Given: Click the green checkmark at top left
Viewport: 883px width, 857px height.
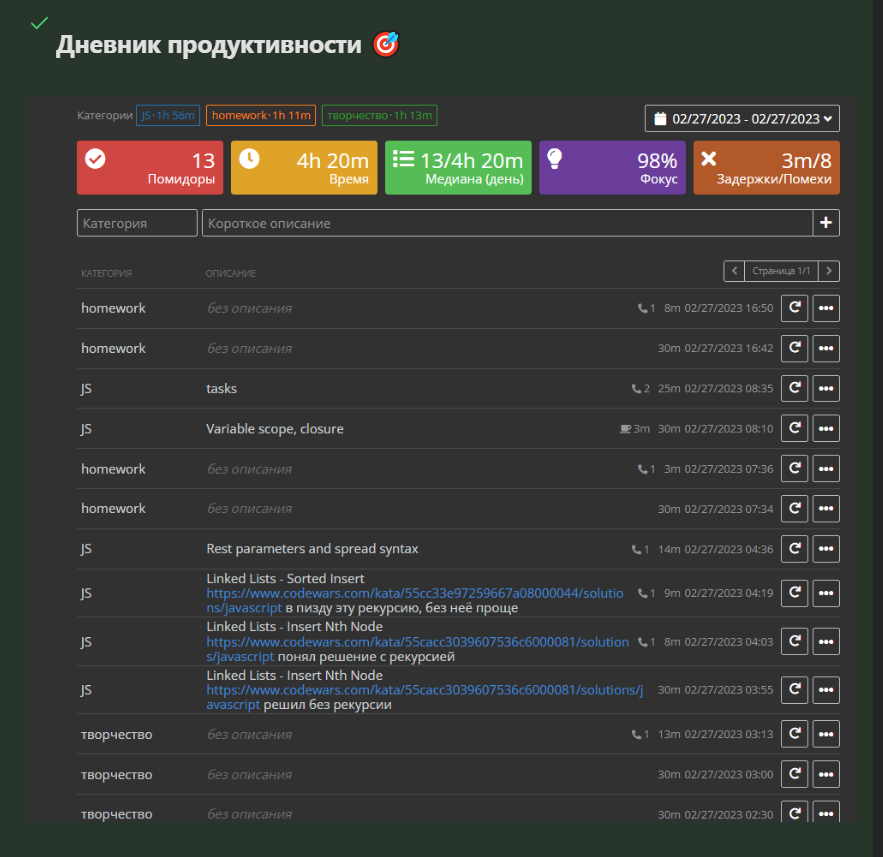Looking at the screenshot, I should click(39, 23).
